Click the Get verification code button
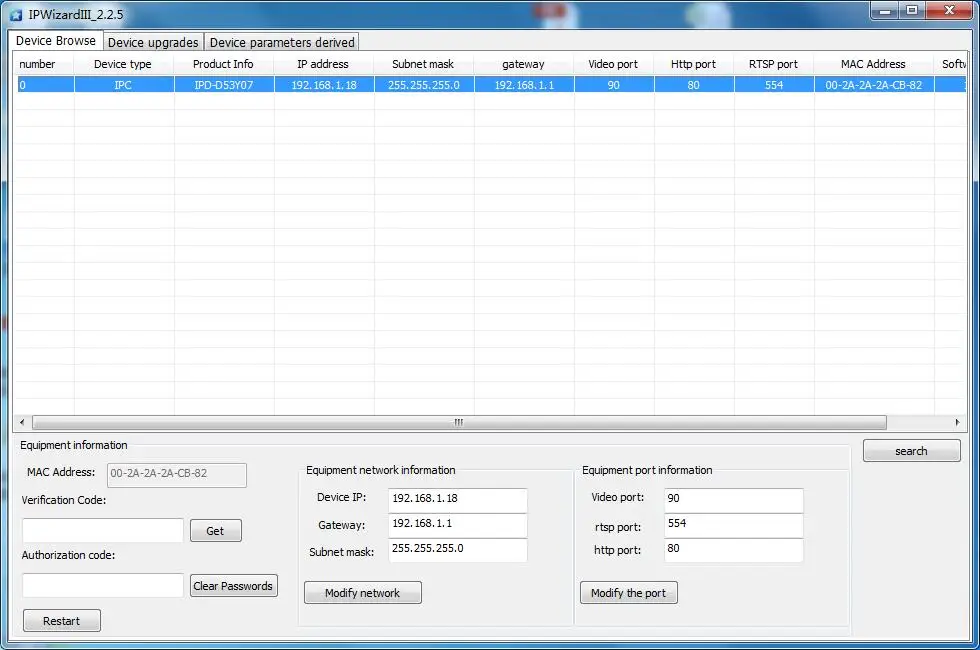This screenshot has width=980, height=650. 215,531
